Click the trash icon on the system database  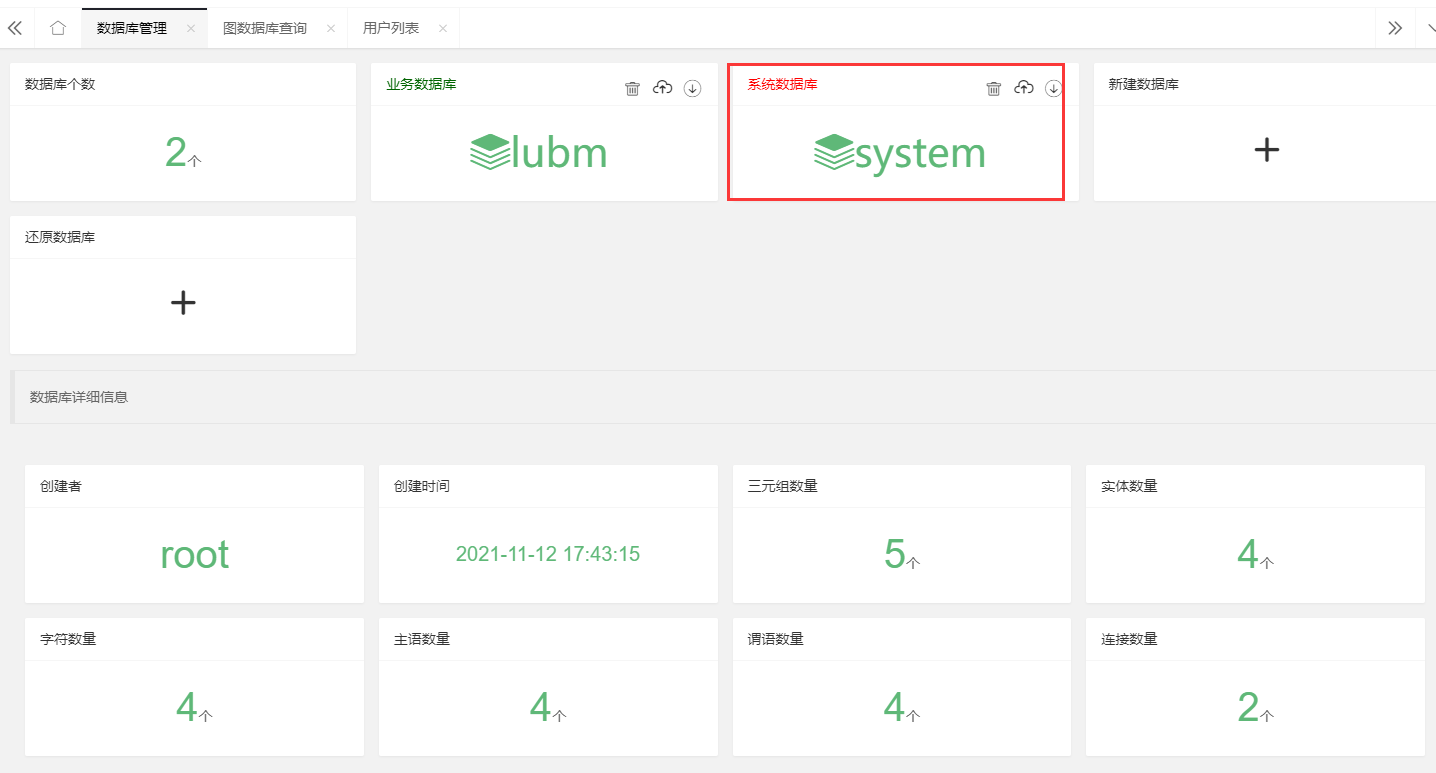pyautogui.click(x=993, y=88)
